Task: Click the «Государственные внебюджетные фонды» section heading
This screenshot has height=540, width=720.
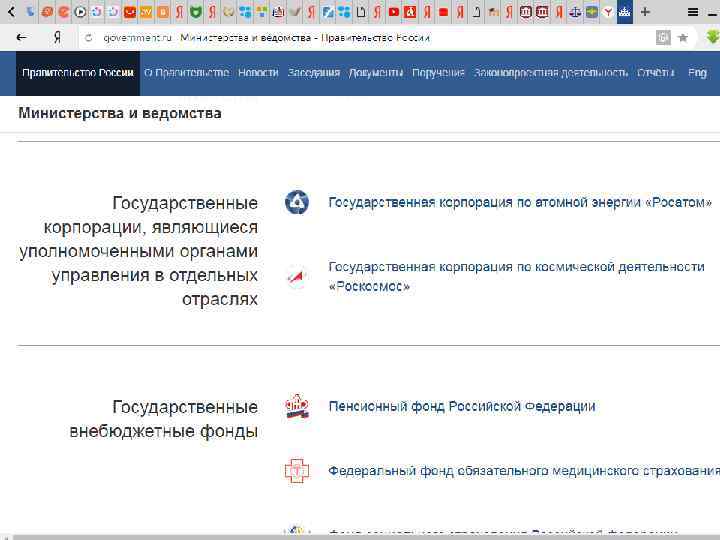Action: pyautogui.click(x=163, y=419)
